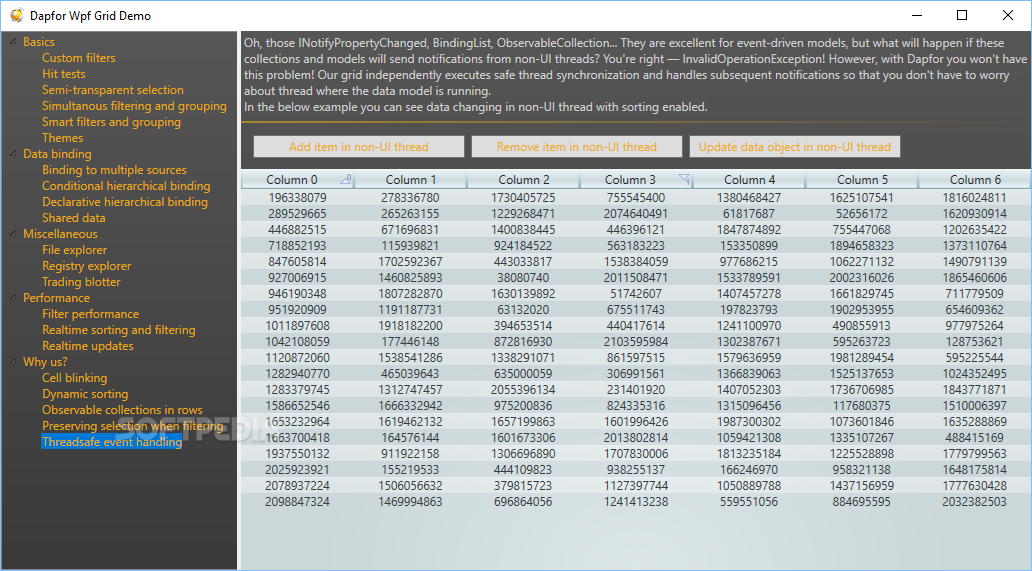Select cell 711779509 in Column 6

pos(975,293)
